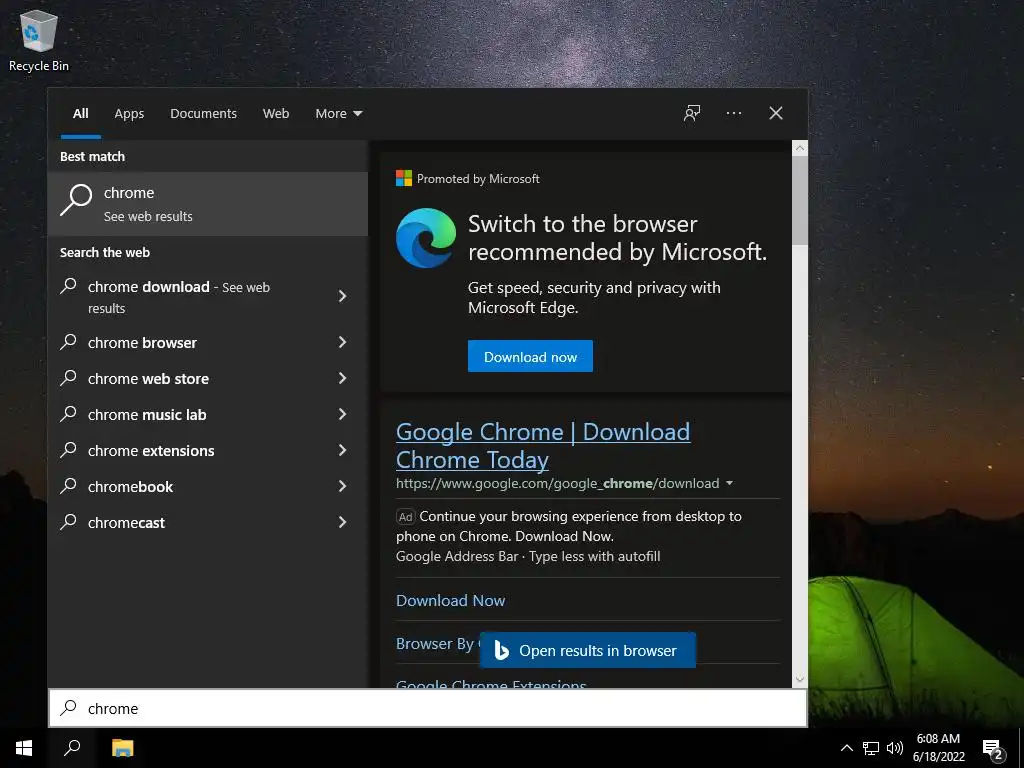Switch to the Web tab
Image resolution: width=1024 pixels, height=768 pixels.
276,114
